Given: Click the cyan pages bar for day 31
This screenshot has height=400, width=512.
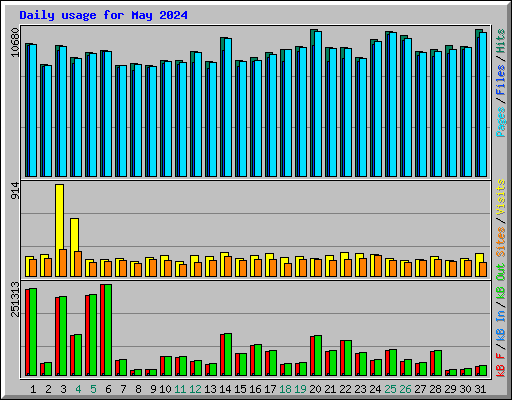Looking at the screenshot, I should coord(483,104).
